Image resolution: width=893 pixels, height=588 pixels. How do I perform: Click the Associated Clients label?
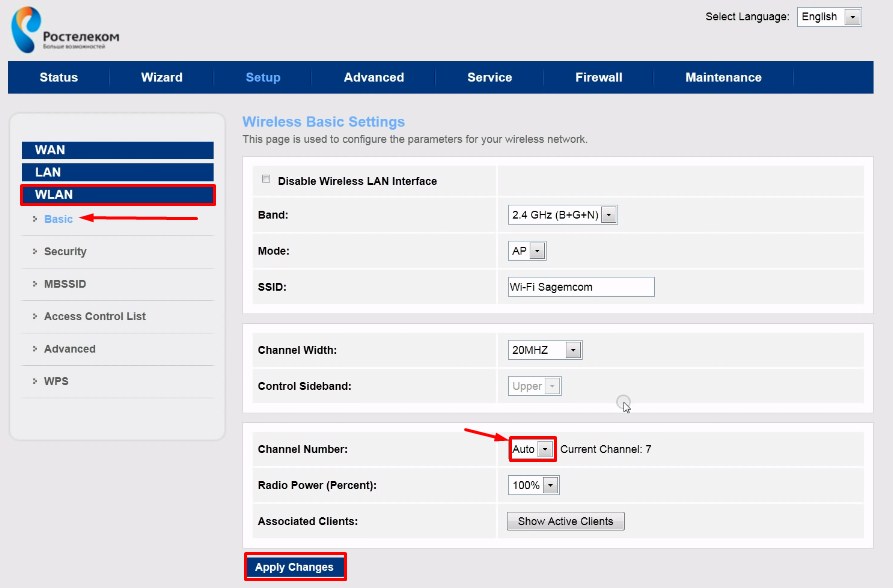tap(308, 521)
